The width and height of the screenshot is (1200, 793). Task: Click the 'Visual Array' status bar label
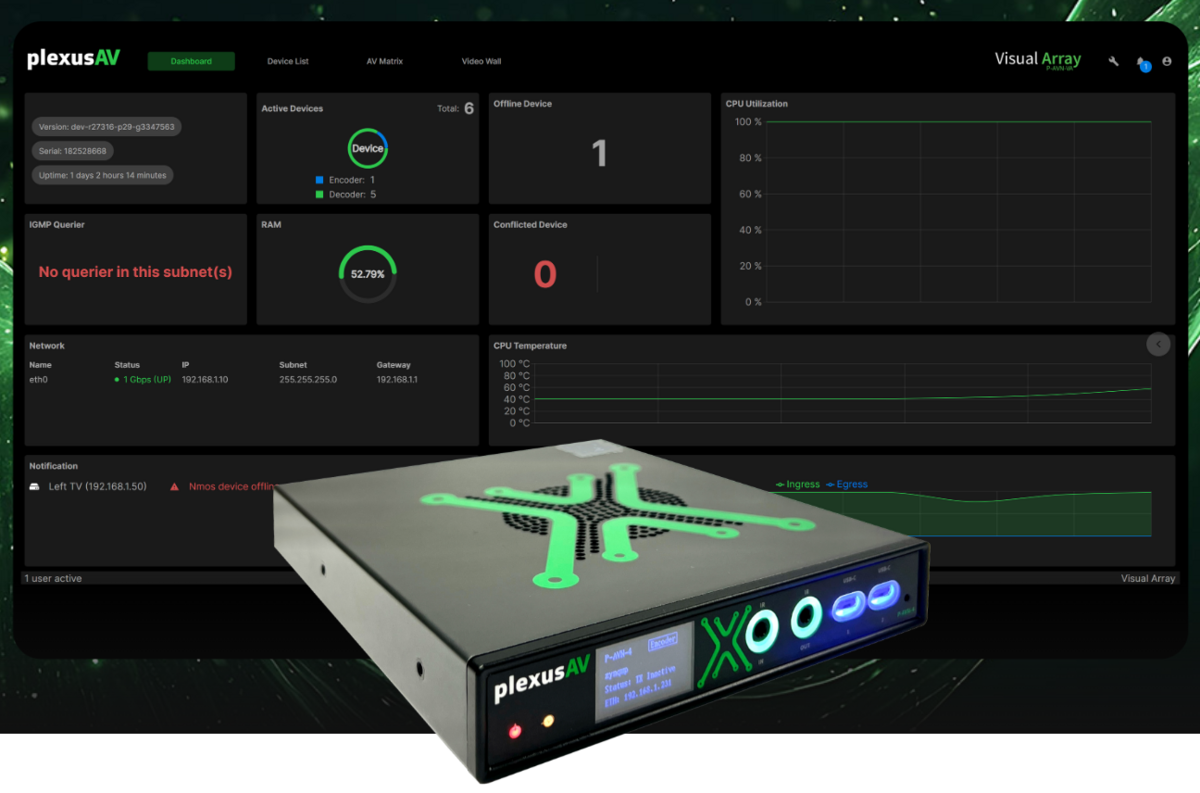point(1148,579)
